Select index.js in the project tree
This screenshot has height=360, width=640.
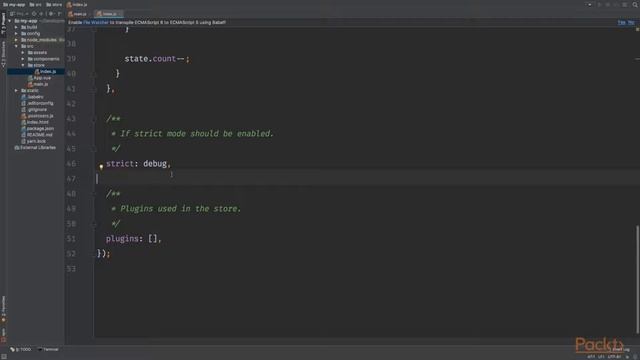45,71
